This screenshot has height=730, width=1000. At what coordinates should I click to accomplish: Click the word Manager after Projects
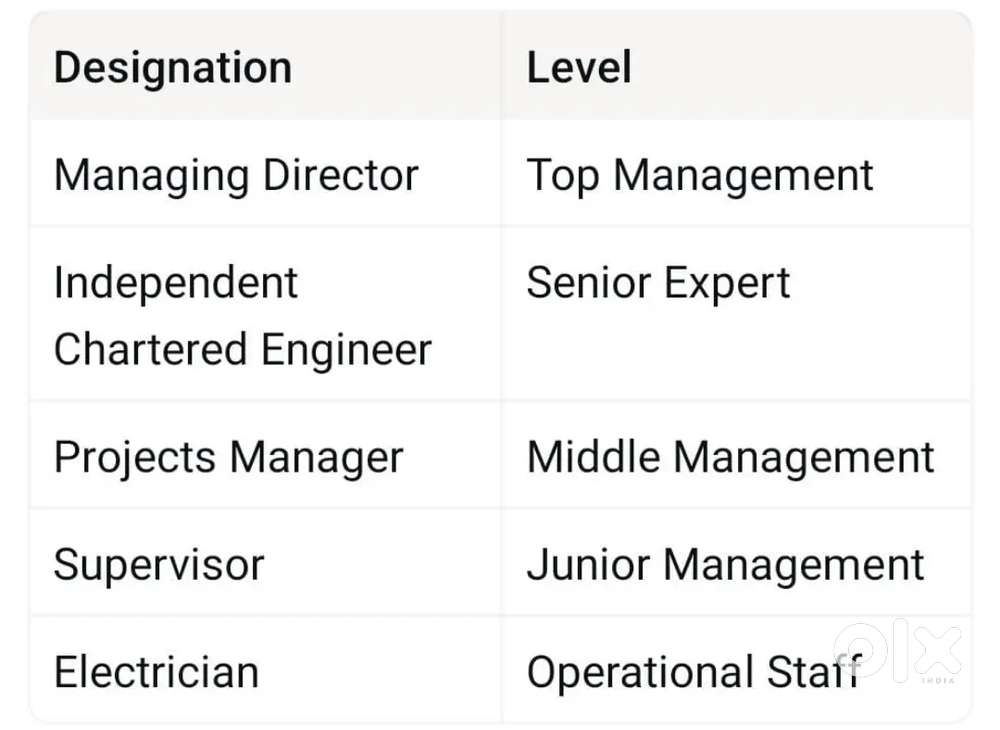316,458
